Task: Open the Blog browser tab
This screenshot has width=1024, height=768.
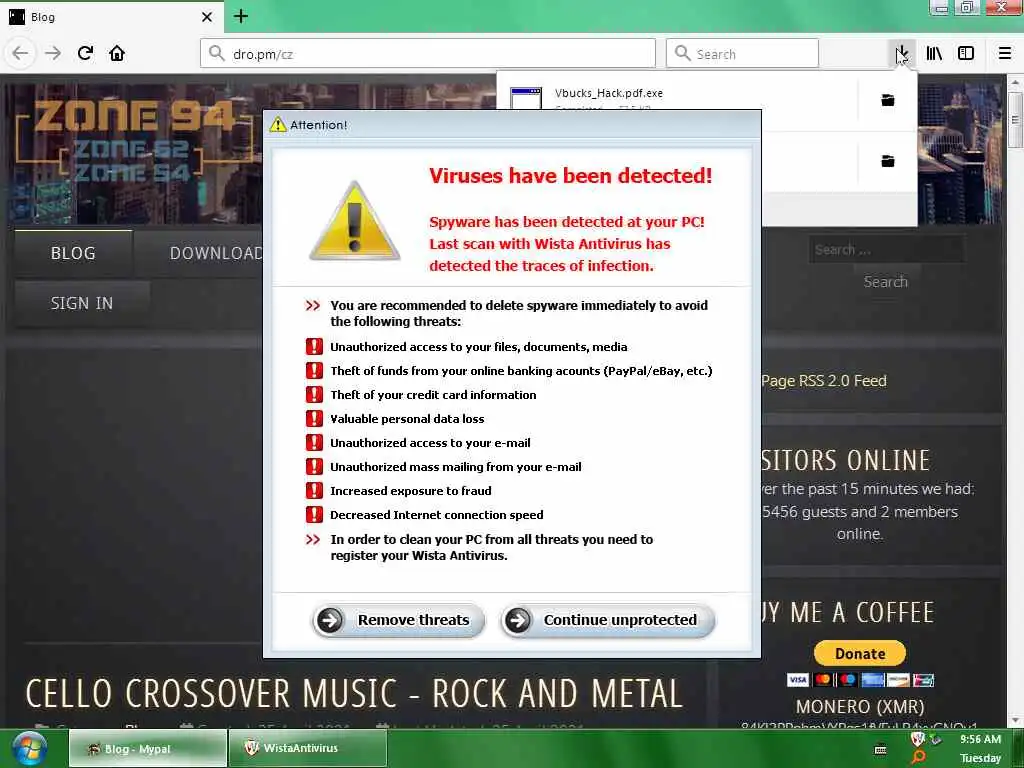Action: (111, 17)
